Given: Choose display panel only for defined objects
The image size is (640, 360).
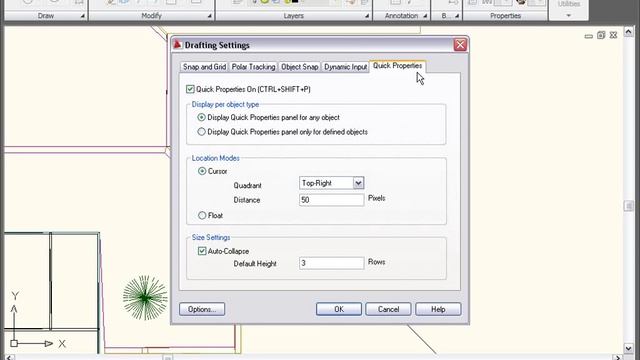Looking at the screenshot, I should (x=201, y=132).
